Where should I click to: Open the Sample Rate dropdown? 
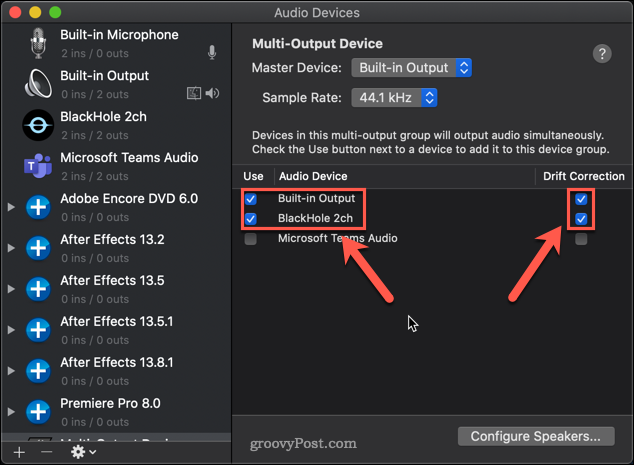(x=394, y=98)
